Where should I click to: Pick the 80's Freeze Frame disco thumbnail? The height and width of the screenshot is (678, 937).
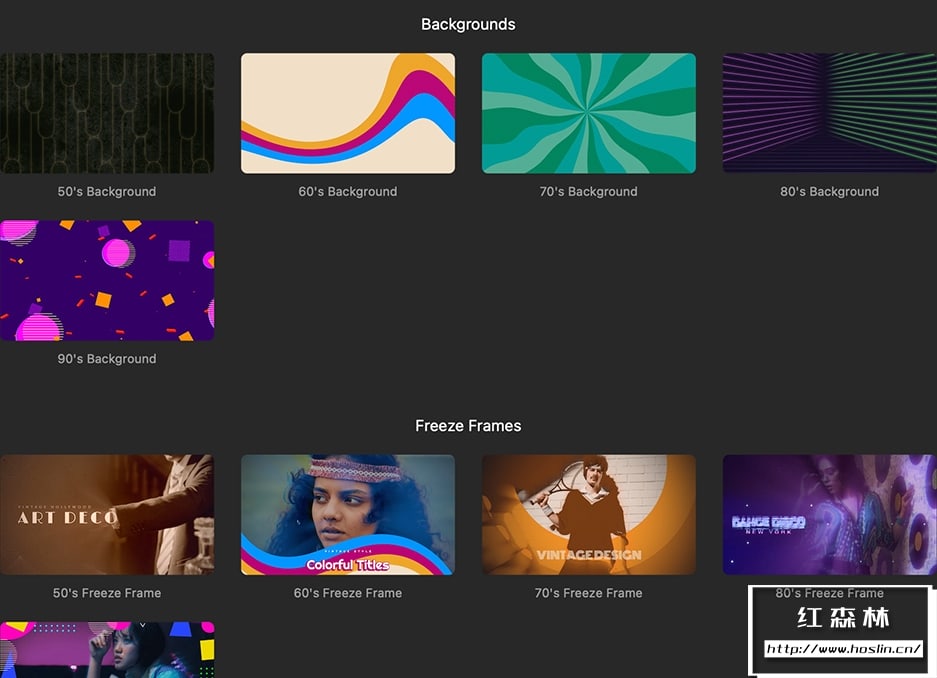(x=829, y=515)
